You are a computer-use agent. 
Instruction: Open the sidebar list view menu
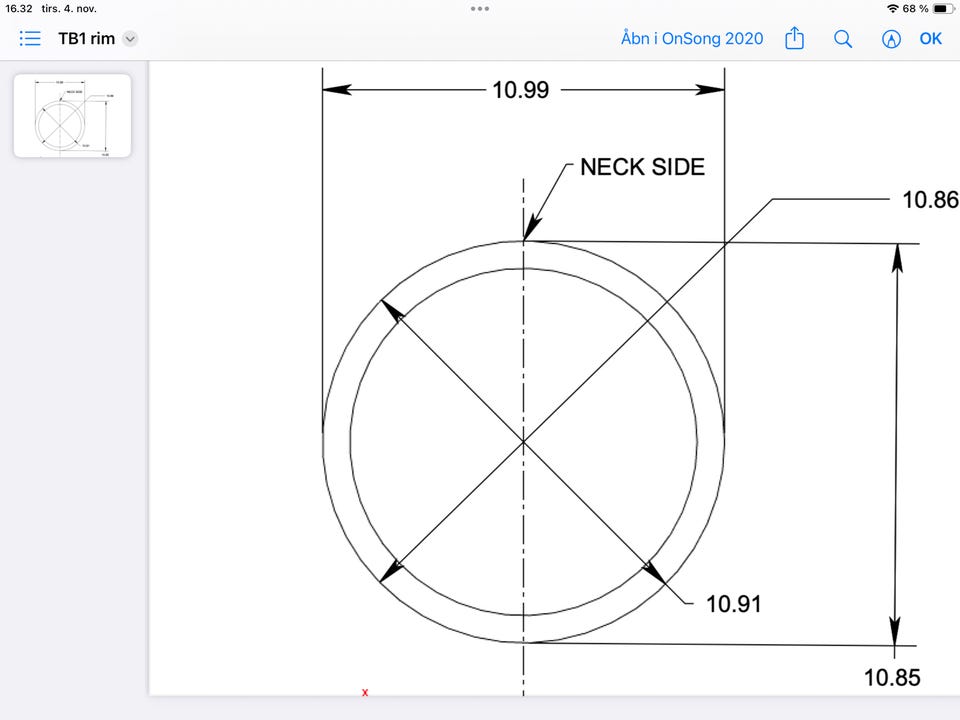tap(29, 39)
